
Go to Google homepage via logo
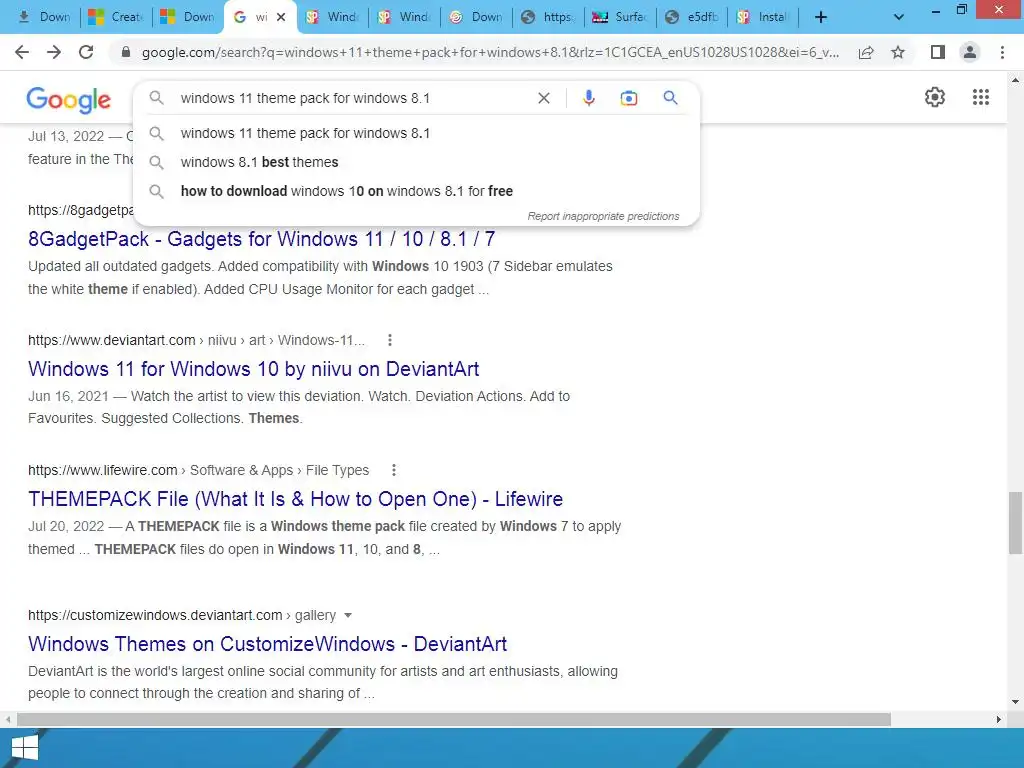(69, 100)
